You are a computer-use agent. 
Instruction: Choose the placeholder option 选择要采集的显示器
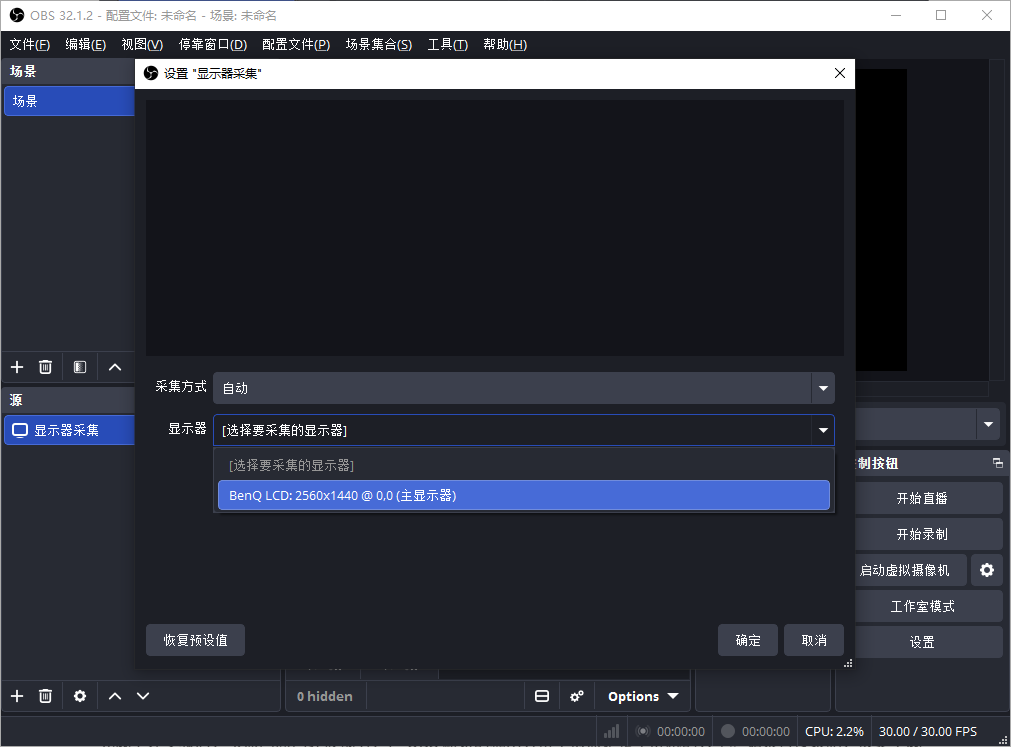[524, 465]
